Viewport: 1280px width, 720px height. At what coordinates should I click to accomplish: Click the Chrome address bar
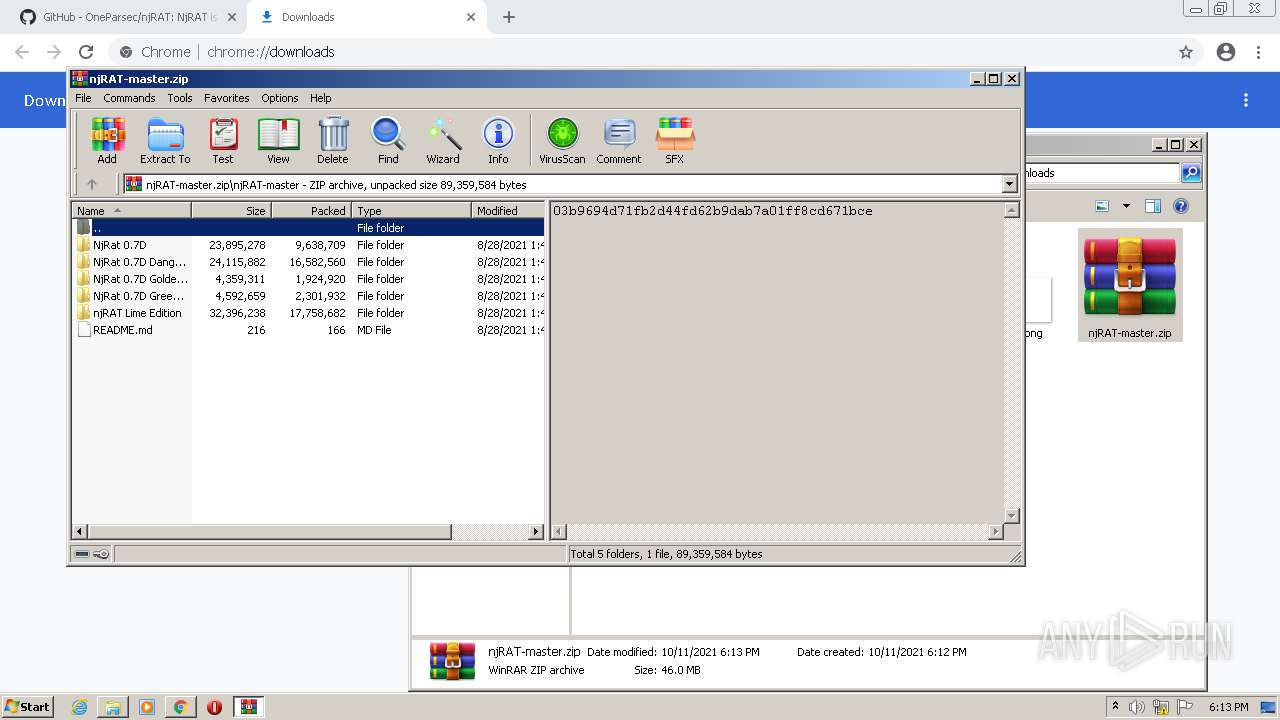click(x=640, y=52)
